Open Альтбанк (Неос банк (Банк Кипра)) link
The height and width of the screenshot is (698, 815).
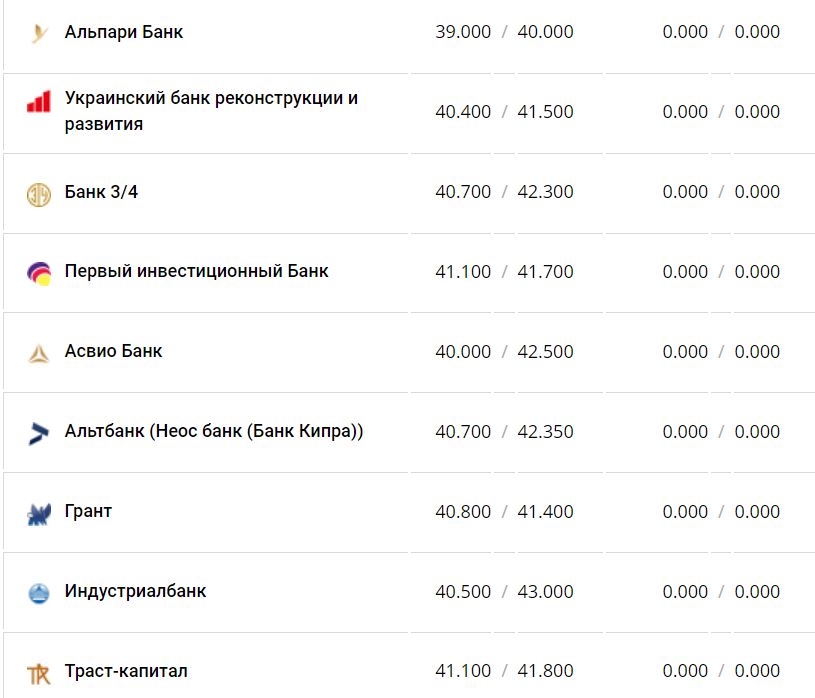(214, 431)
